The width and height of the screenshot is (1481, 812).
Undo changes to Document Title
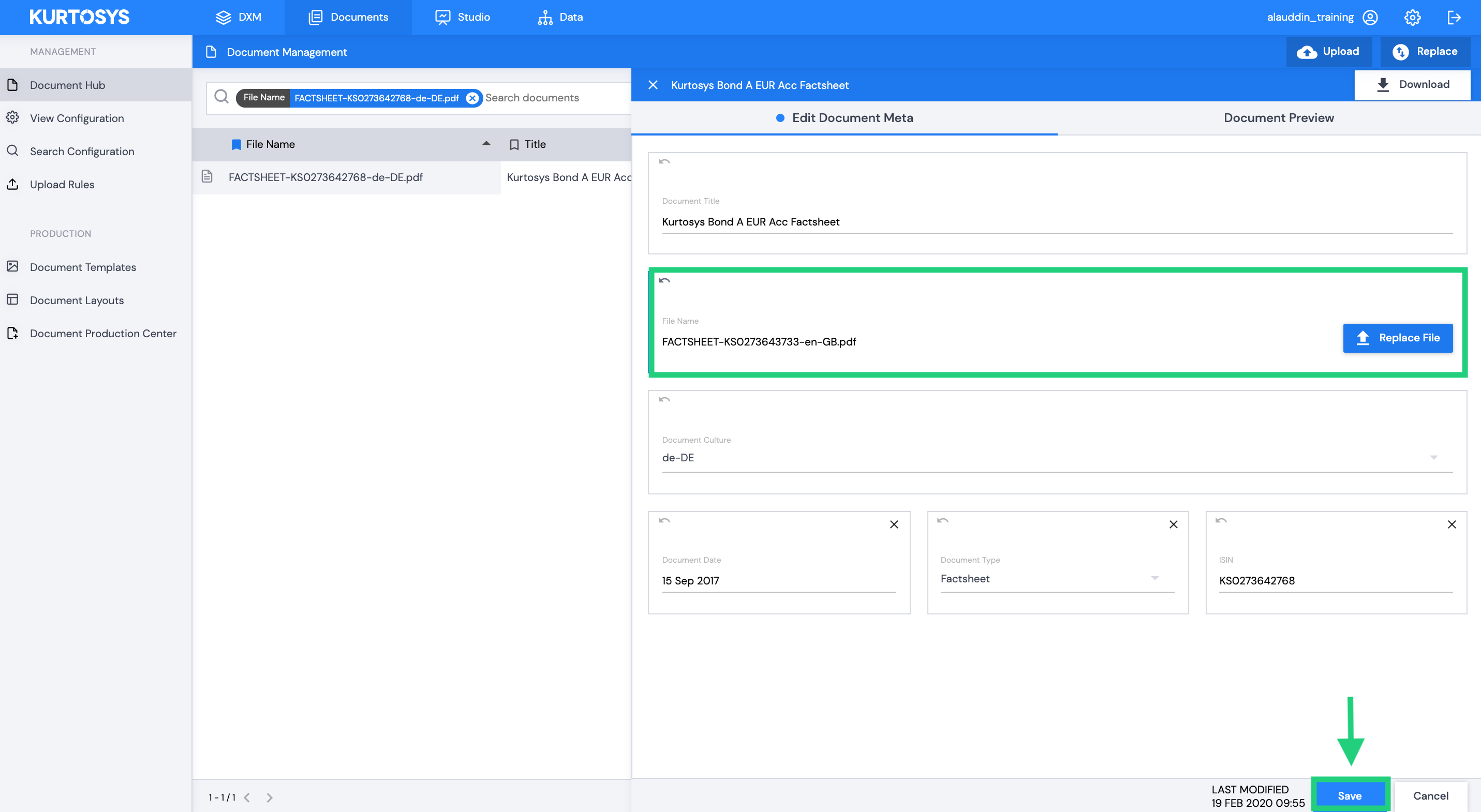click(664, 162)
